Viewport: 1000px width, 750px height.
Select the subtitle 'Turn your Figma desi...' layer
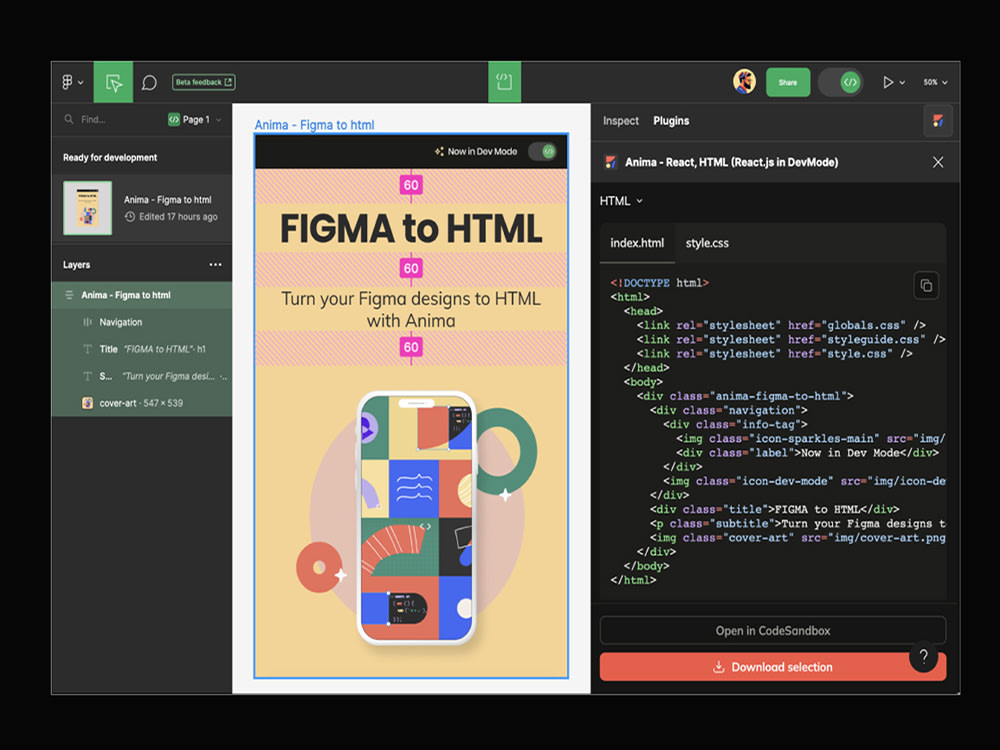pos(142,376)
